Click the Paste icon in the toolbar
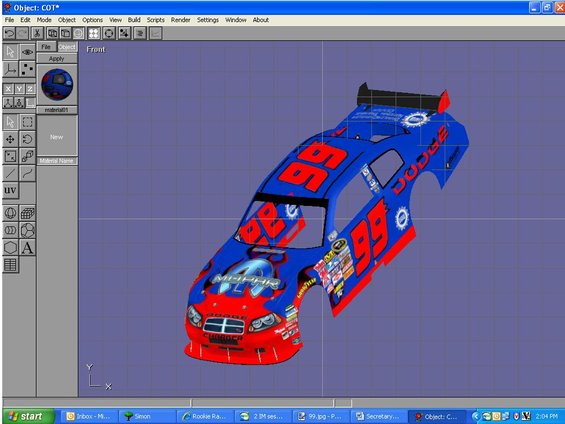The height and width of the screenshot is (424, 565). click(65, 34)
